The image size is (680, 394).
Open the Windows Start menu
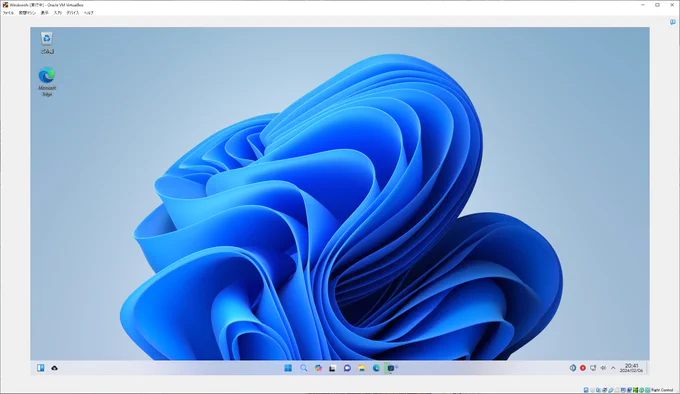pos(288,368)
